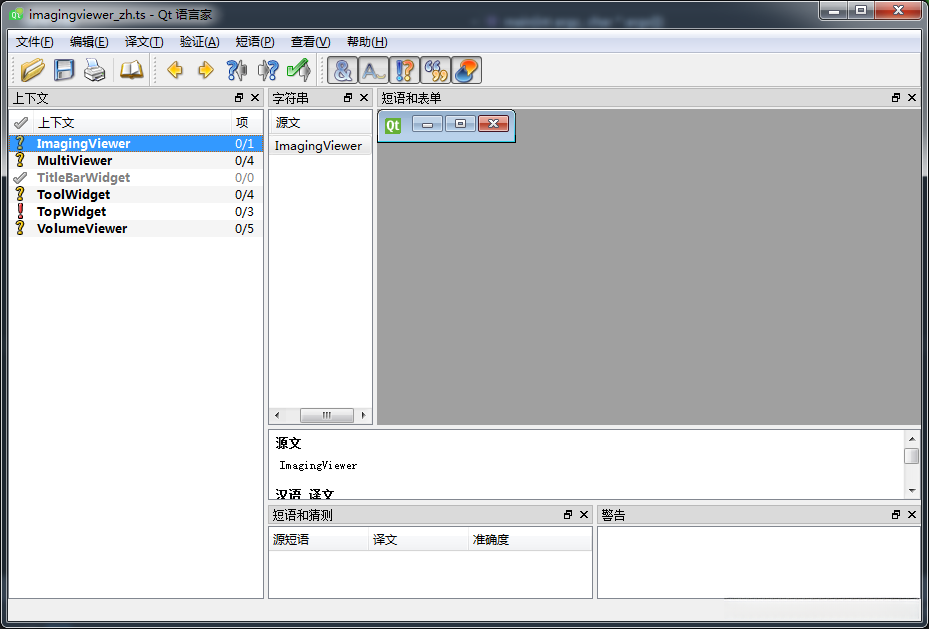The width and height of the screenshot is (929, 629).
Task: Select the ImagingViewer context row
Action: [x=136, y=143]
